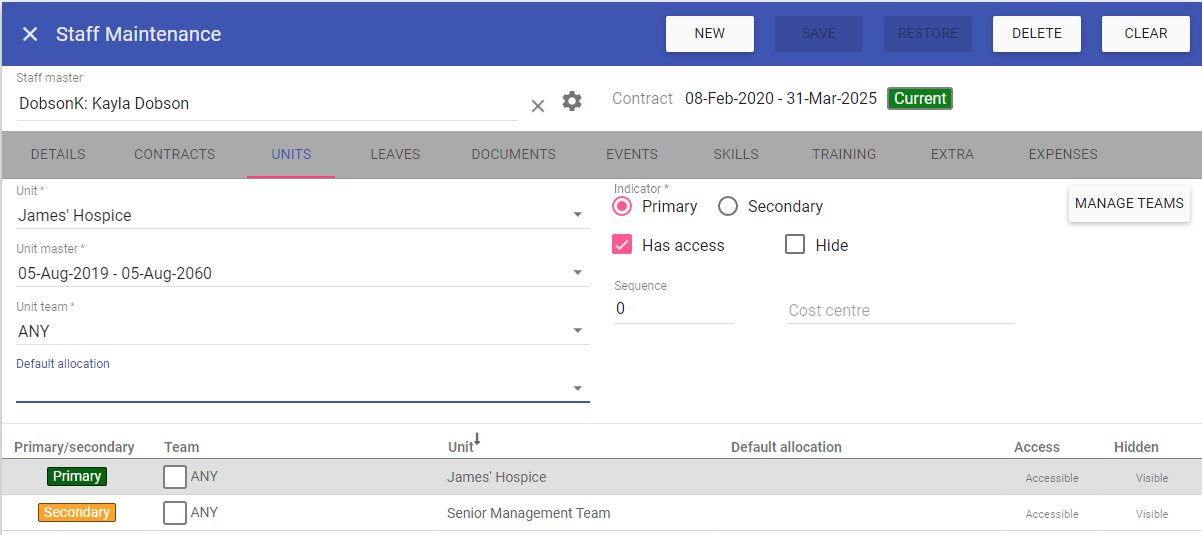
Task: Expand the Unit dropdown
Action: tap(577, 215)
